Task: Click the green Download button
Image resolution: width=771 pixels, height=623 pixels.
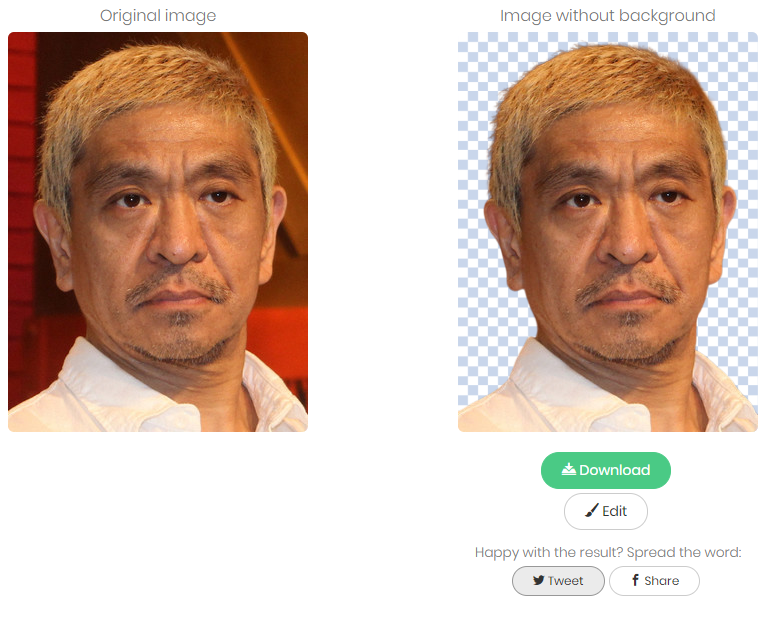Action: pyautogui.click(x=606, y=470)
